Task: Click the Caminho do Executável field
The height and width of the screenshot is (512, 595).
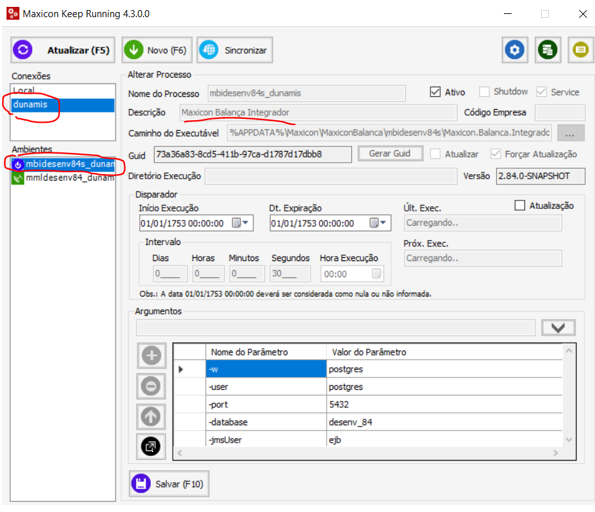Action: pyautogui.click(x=389, y=133)
